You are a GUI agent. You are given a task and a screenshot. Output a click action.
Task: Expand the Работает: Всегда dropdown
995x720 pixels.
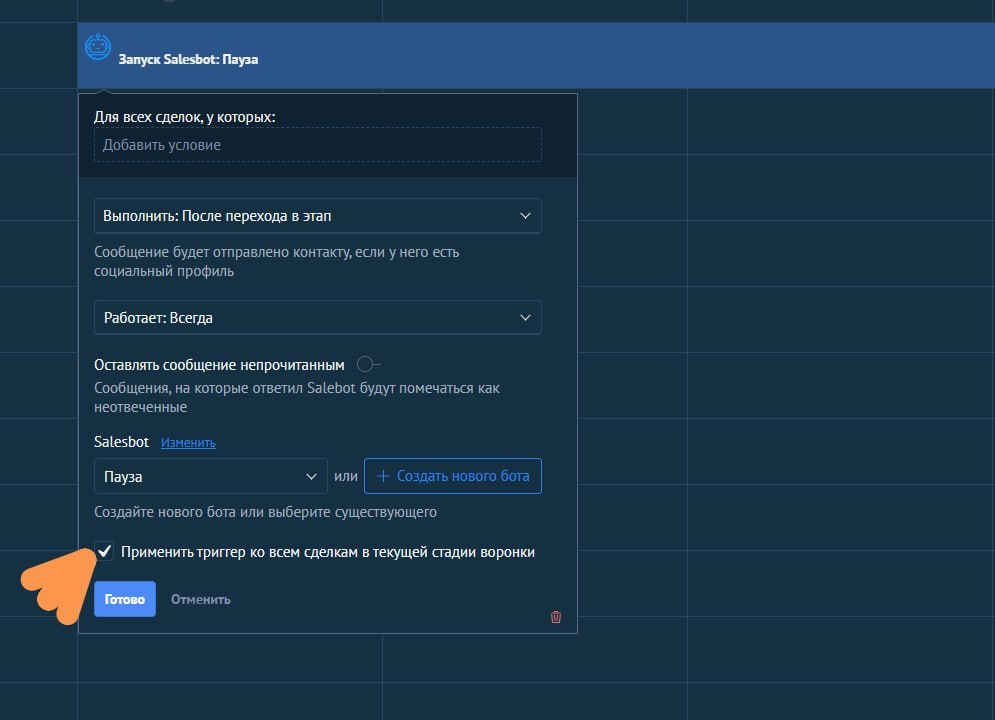click(x=318, y=317)
